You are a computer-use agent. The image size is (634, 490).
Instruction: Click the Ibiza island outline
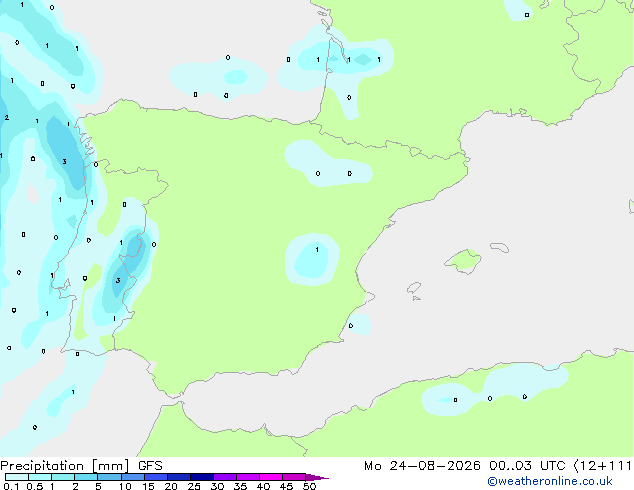pyautogui.click(x=414, y=288)
